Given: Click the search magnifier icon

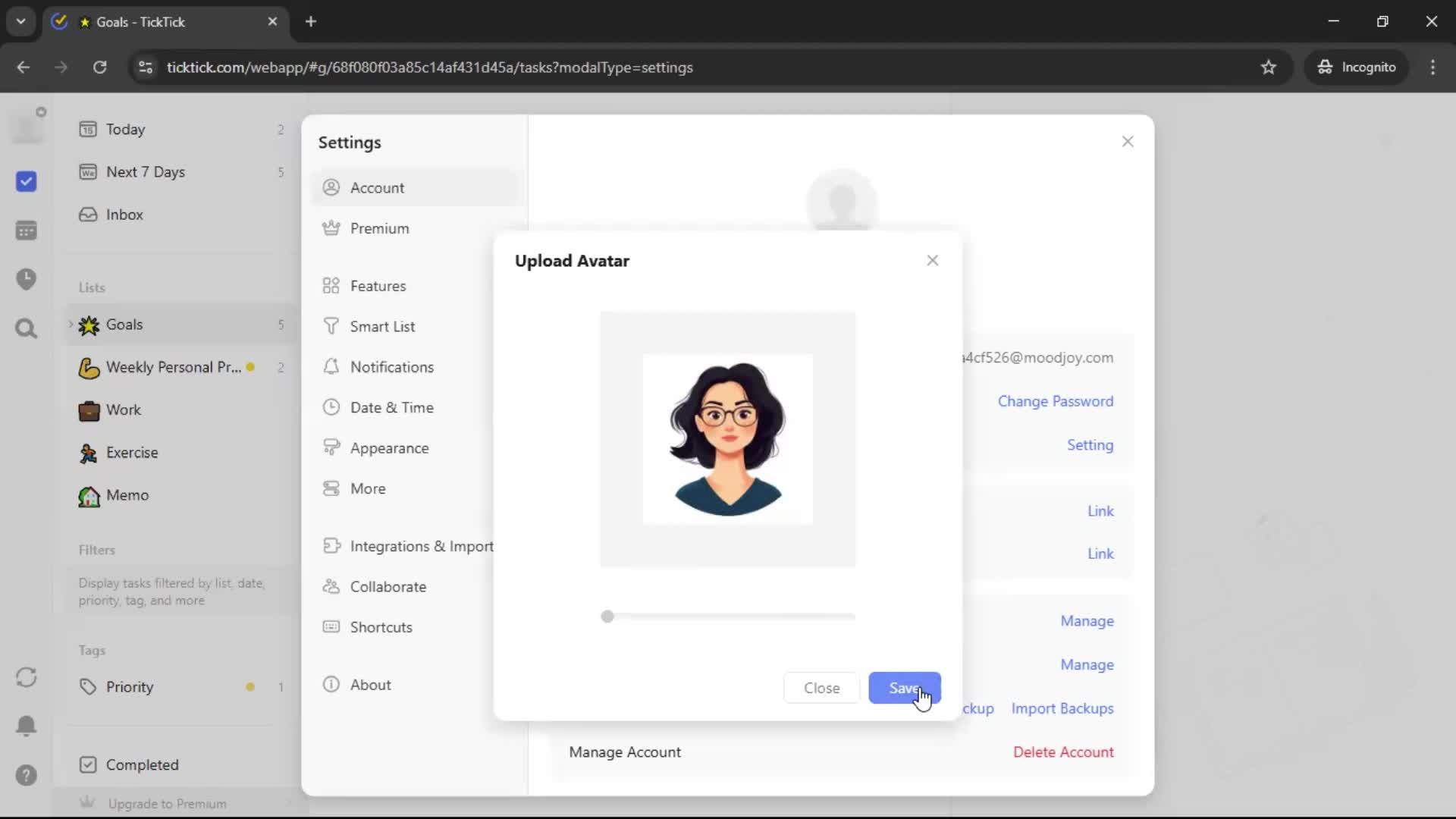Looking at the screenshot, I should pyautogui.click(x=26, y=328).
